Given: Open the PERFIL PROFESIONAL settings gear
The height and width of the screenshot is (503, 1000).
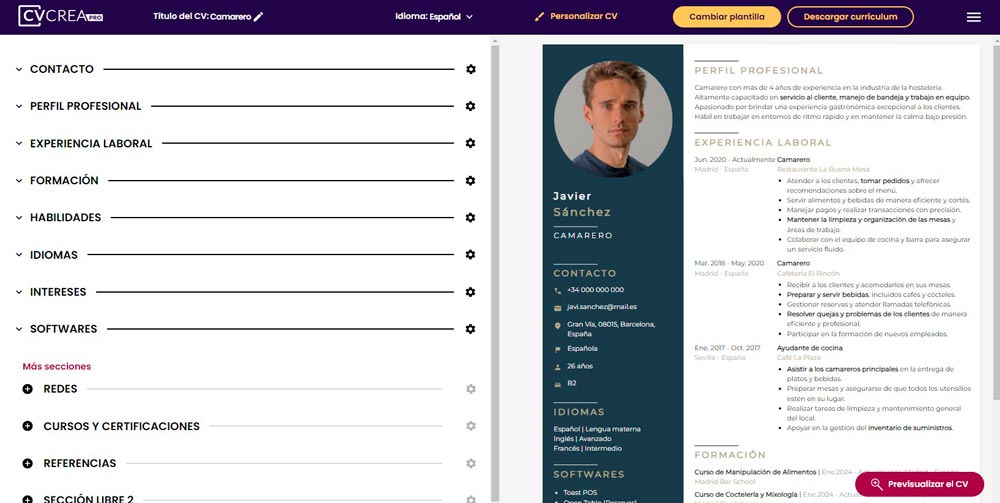Looking at the screenshot, I should tap(471, 106).
